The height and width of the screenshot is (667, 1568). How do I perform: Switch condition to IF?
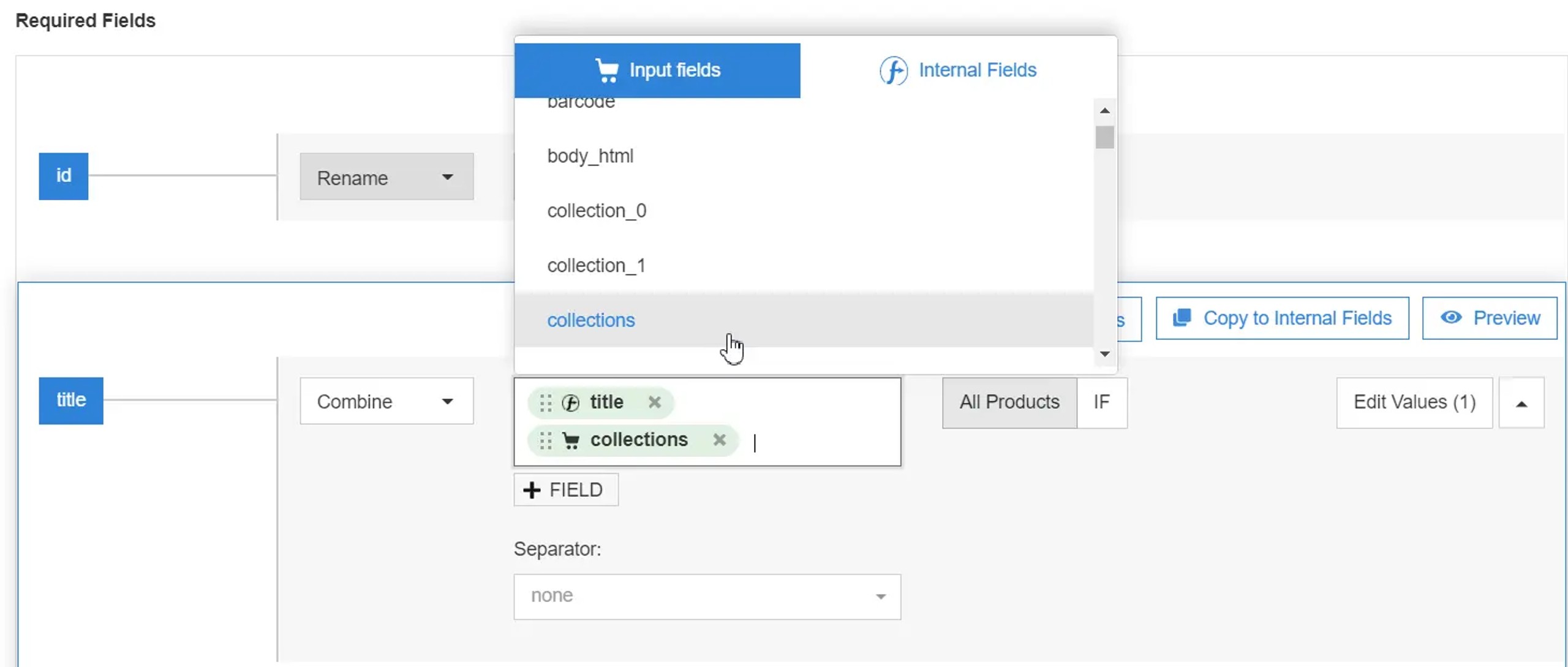[x=1101, y=402]
